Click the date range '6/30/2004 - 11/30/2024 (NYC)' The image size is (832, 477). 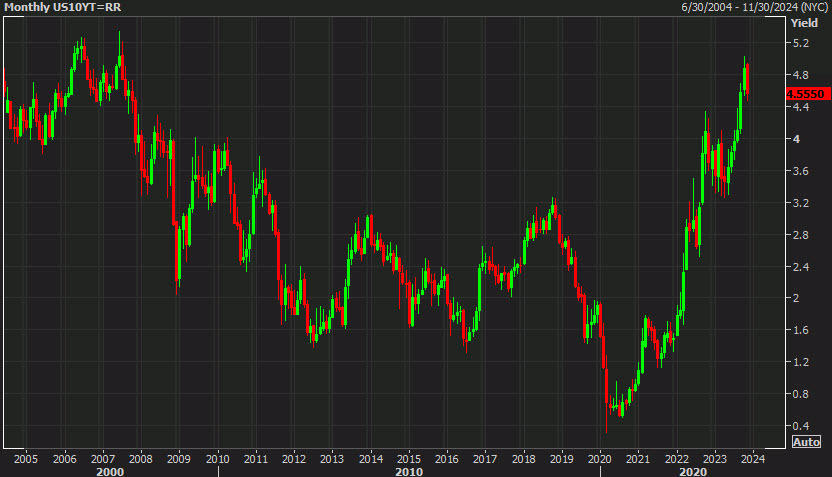pyautogui.click(x=755, y=7)
